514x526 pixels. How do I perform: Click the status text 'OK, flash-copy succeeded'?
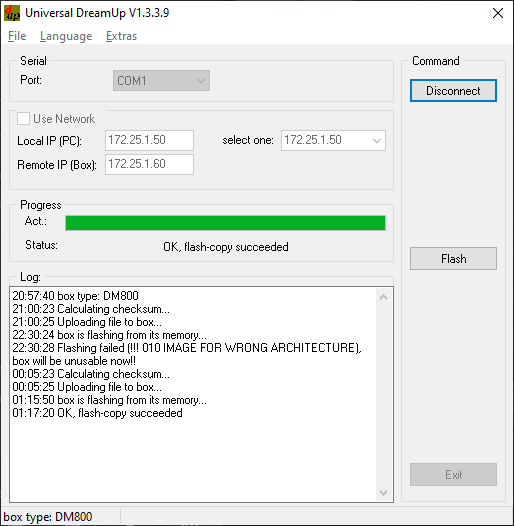click(226, 247)
